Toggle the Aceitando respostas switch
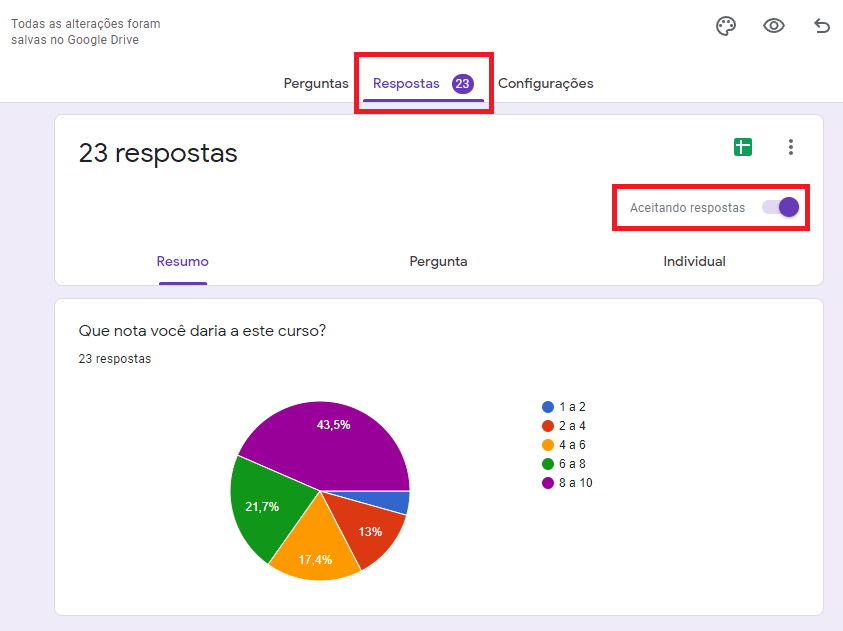The image size is (843, 631). point(781,207)
